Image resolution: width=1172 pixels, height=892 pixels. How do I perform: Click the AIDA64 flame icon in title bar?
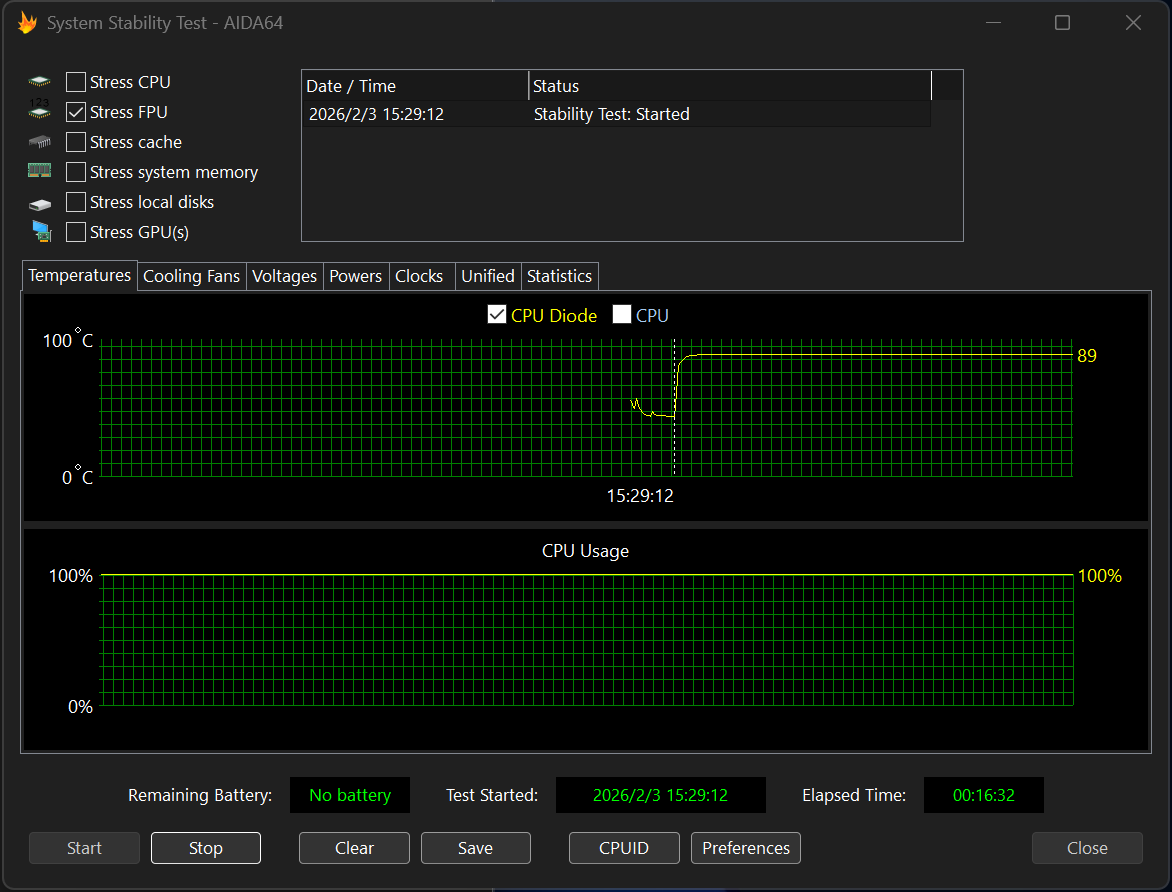27,23
